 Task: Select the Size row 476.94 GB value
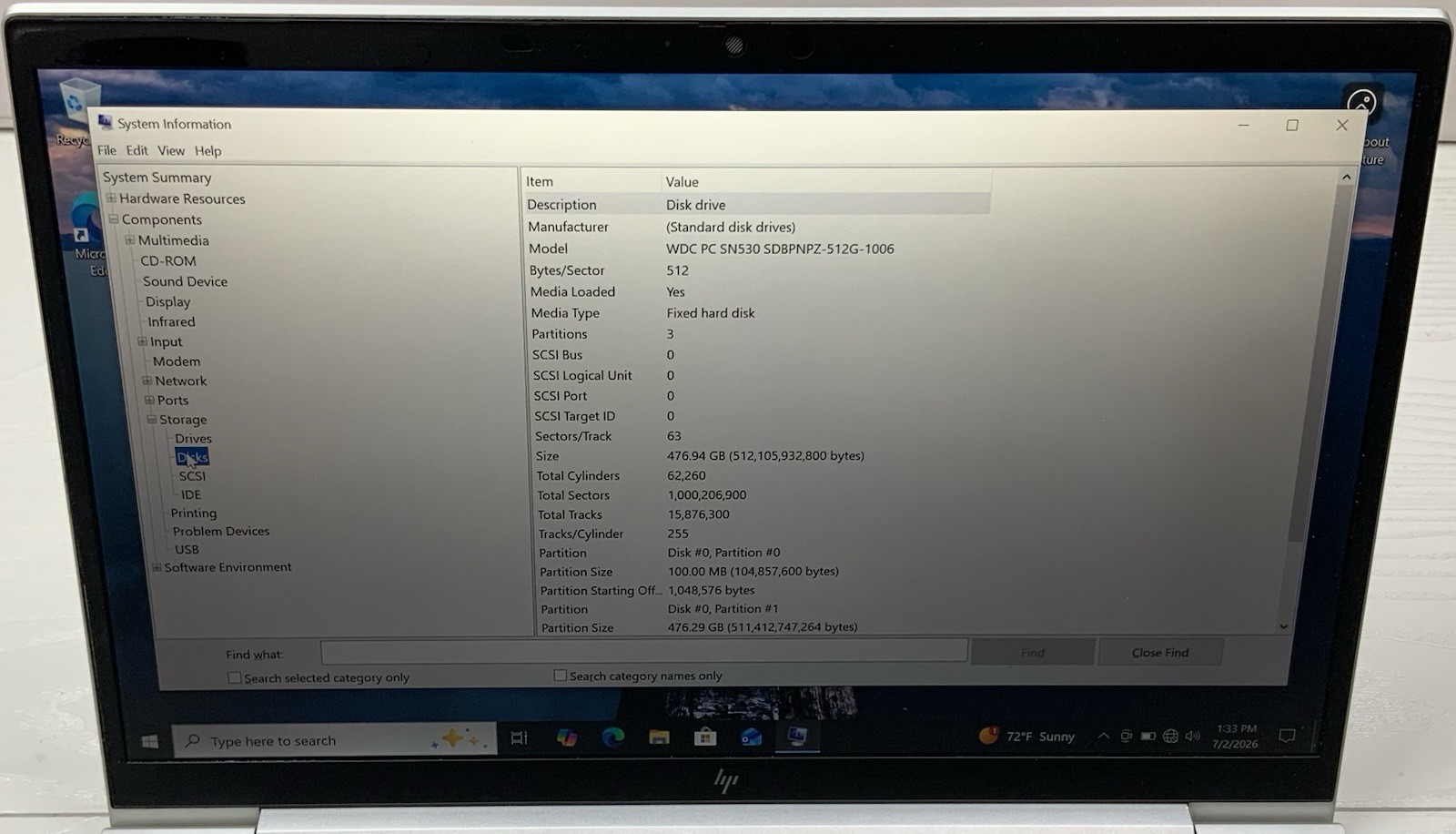pyautogui.click(x=765, y=456)
